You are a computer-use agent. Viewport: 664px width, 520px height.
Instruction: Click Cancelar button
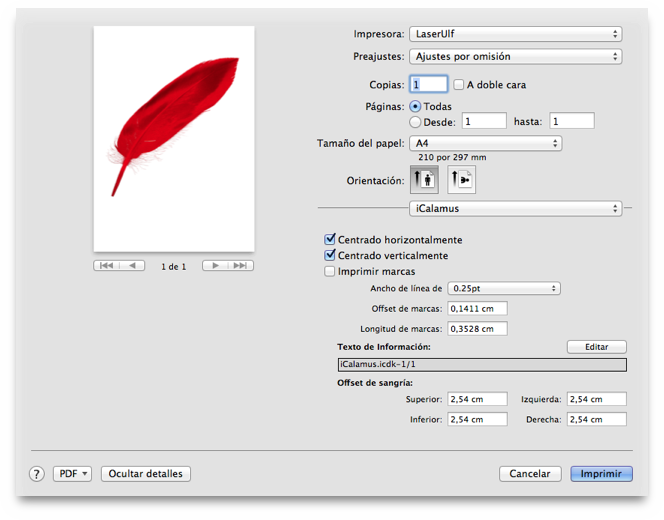pos(530,474)
